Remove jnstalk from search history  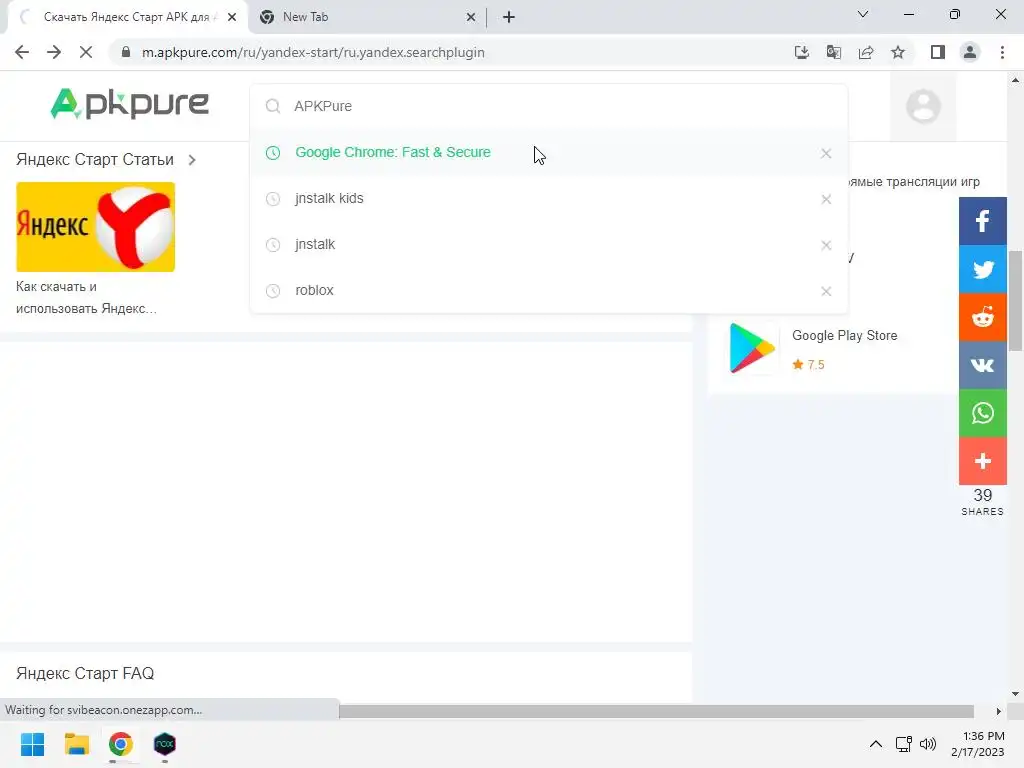pyautogui.click(x=826, y=245)
